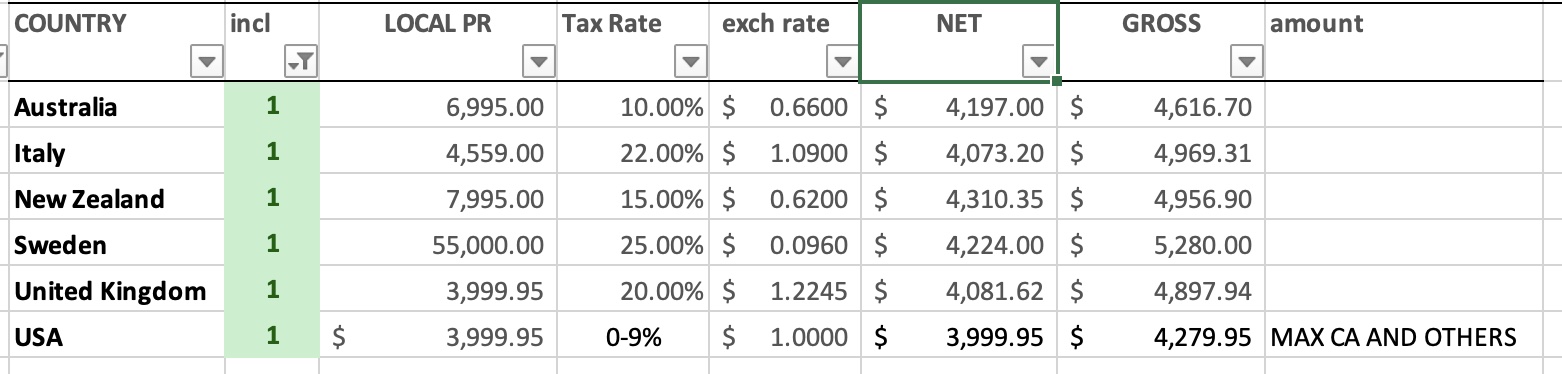The height and width of the screenshot is (374, 1562).
Task: Select United Kingdom NET value 4,081.62
Action: click(960, 291)
